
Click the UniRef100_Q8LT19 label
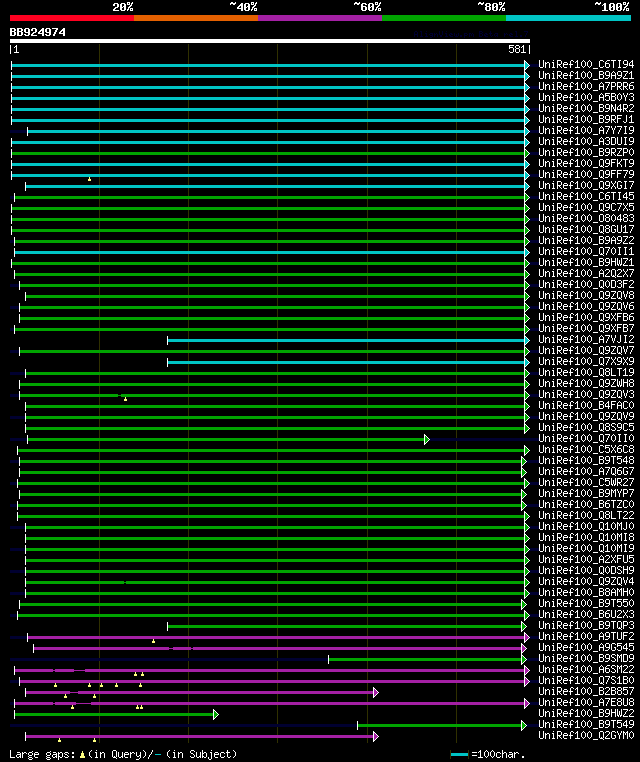click(586, 373)
